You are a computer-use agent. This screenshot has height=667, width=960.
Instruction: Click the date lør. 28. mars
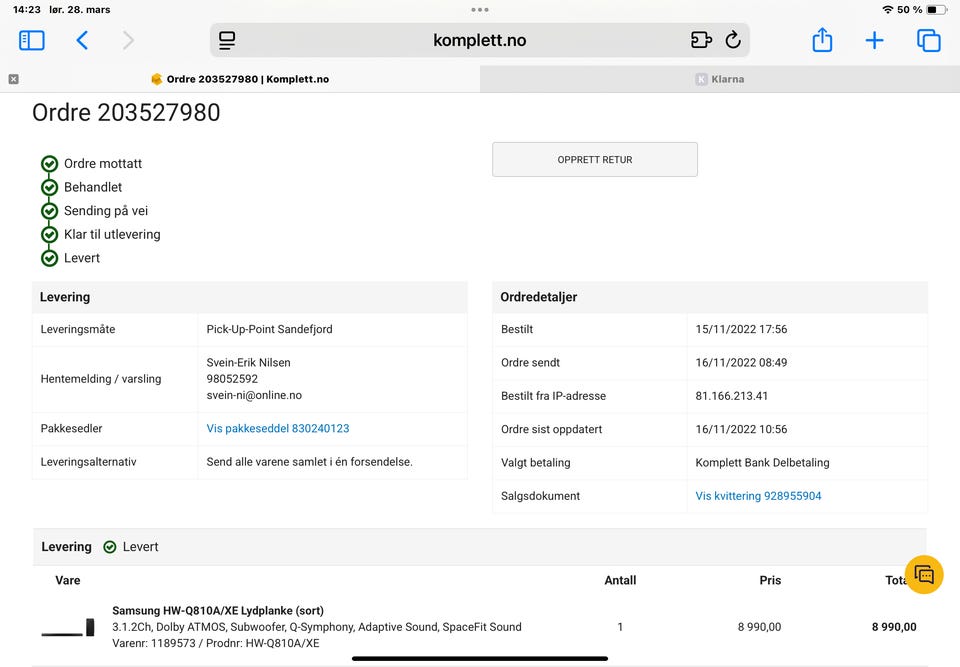pyautogui.click(x=80, y=10)
